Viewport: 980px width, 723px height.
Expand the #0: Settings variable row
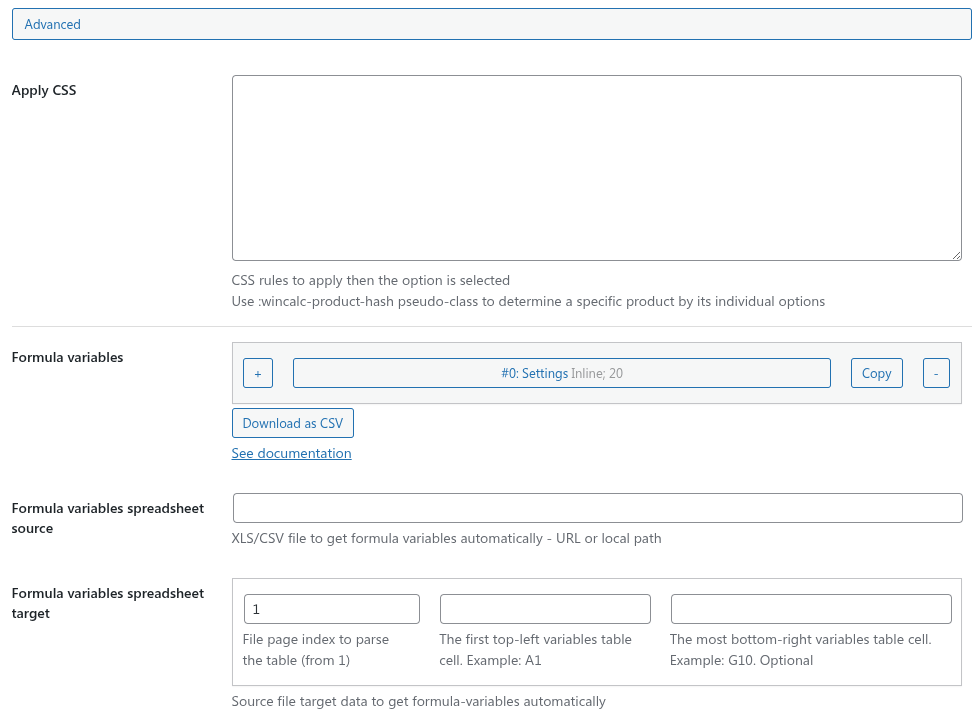[561, 373]
